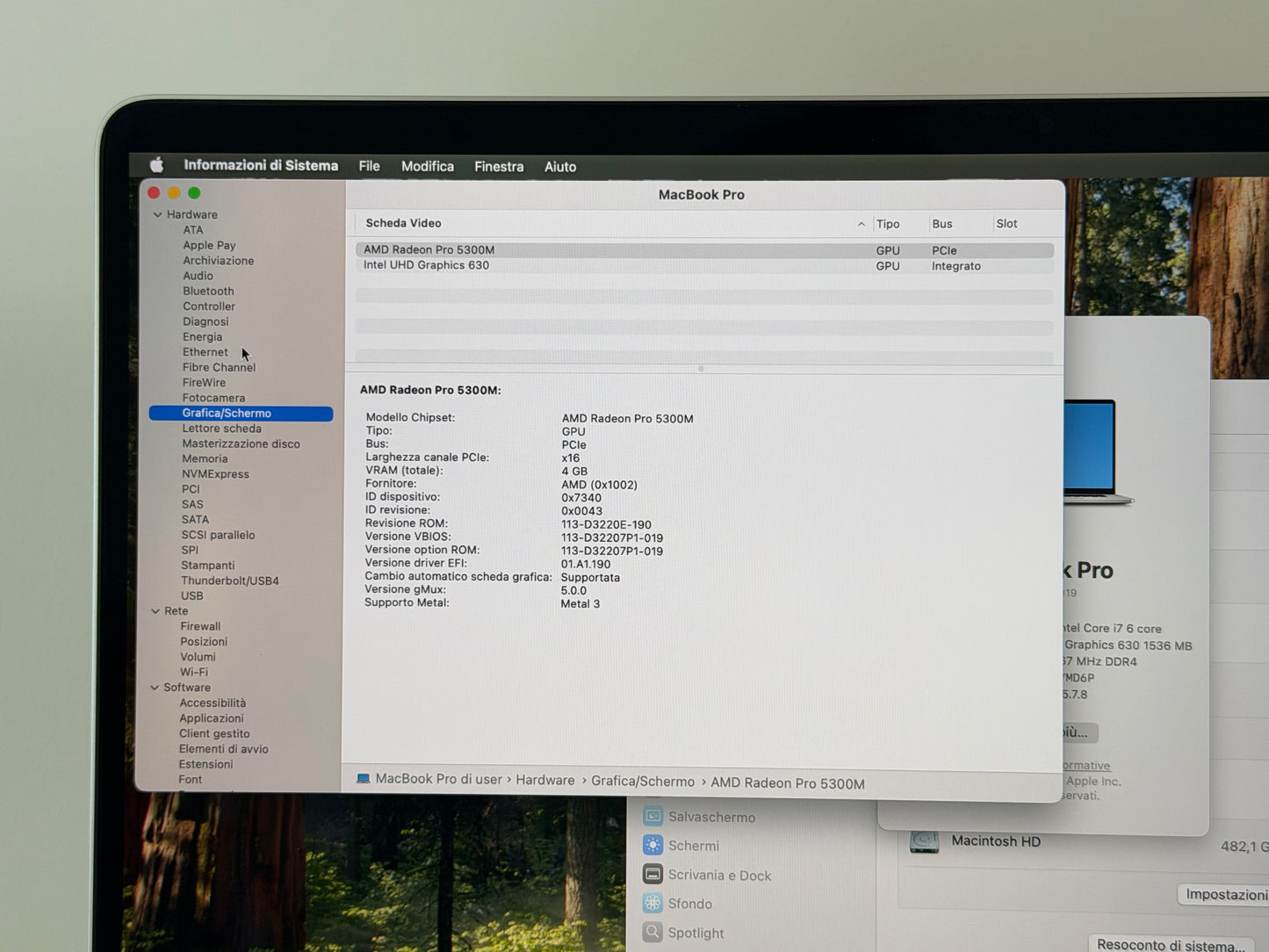The height and width of the screenshot is (952, 1269).
Task: Select Archiviazione in sidebar
Action: coord(219,261)
